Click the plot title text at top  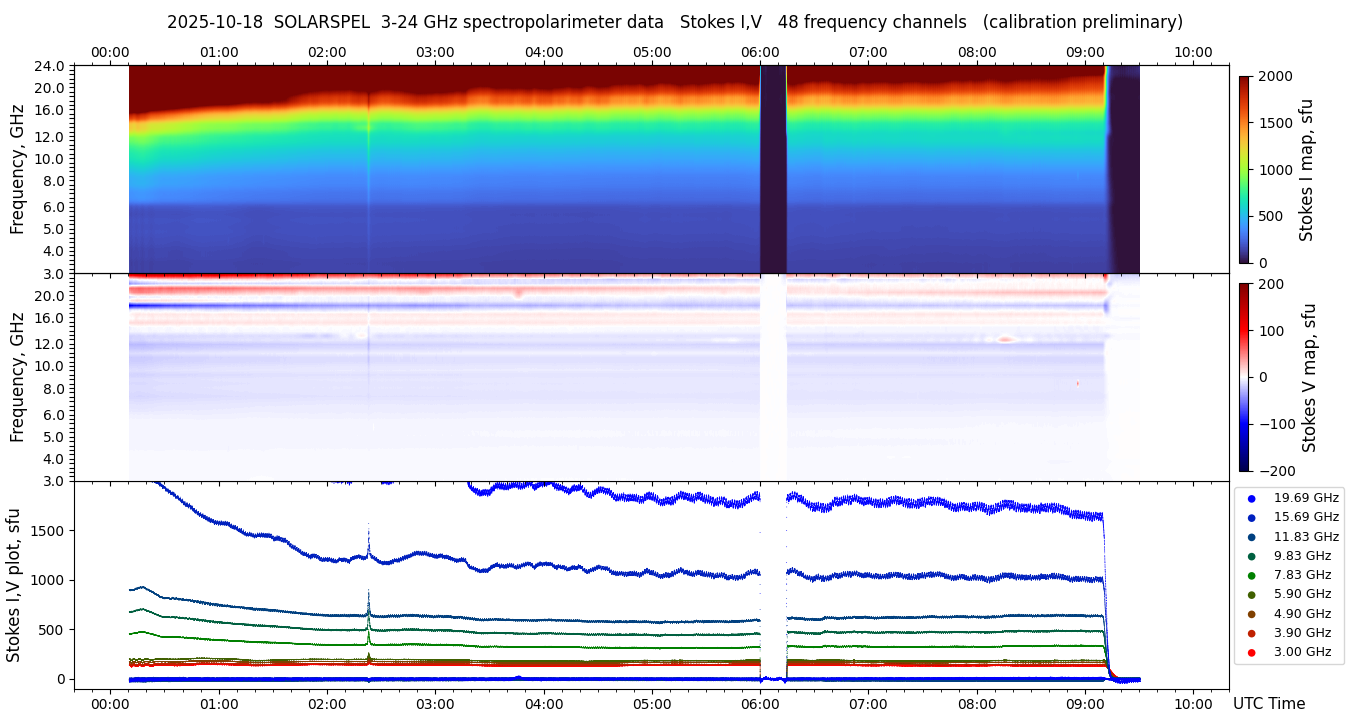click(675, 22)
